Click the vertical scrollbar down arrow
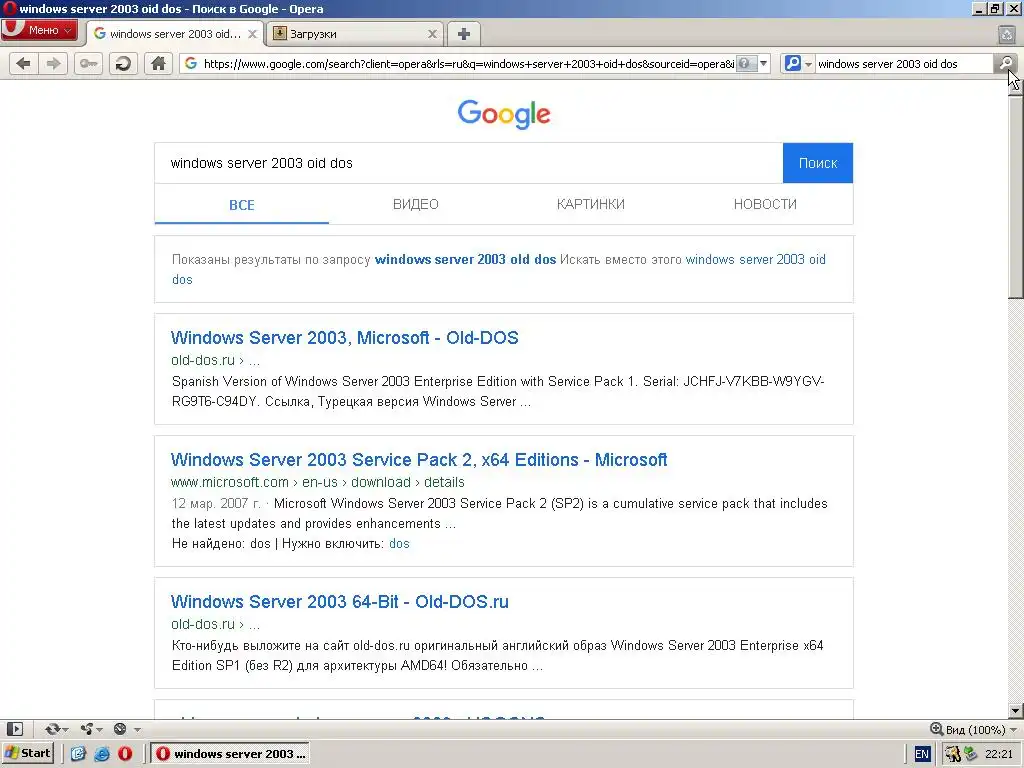 tap(1016, 711)
